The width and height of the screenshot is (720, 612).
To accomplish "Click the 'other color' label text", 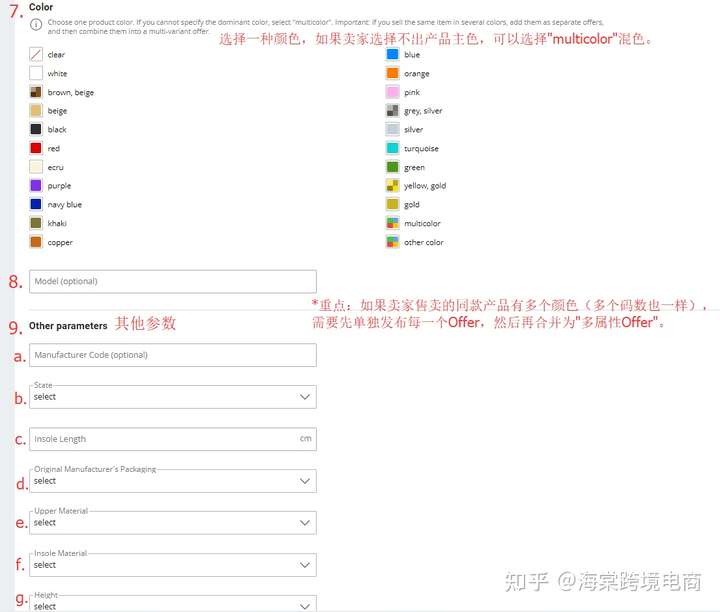I will (424, 242).
